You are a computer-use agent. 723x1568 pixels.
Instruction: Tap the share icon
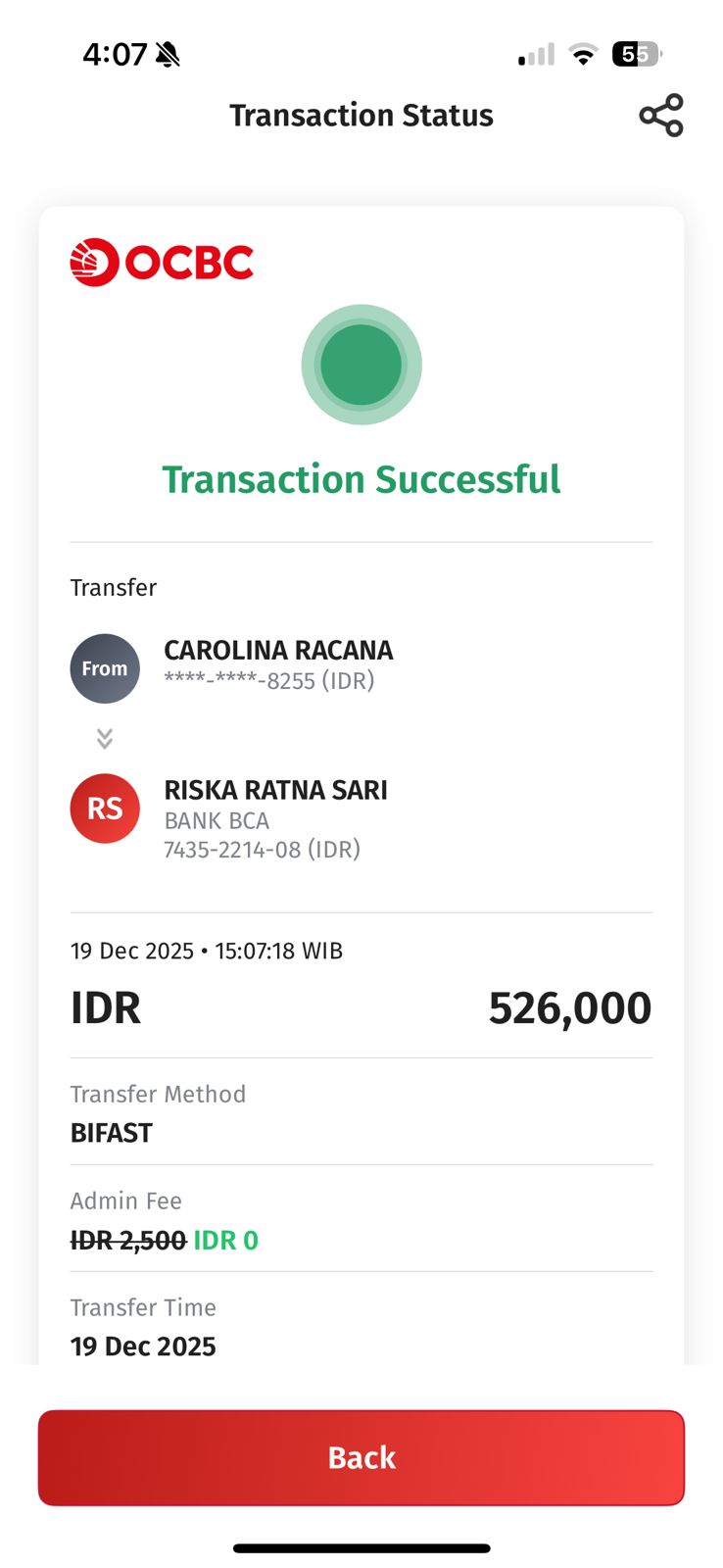tap(661, 116)
